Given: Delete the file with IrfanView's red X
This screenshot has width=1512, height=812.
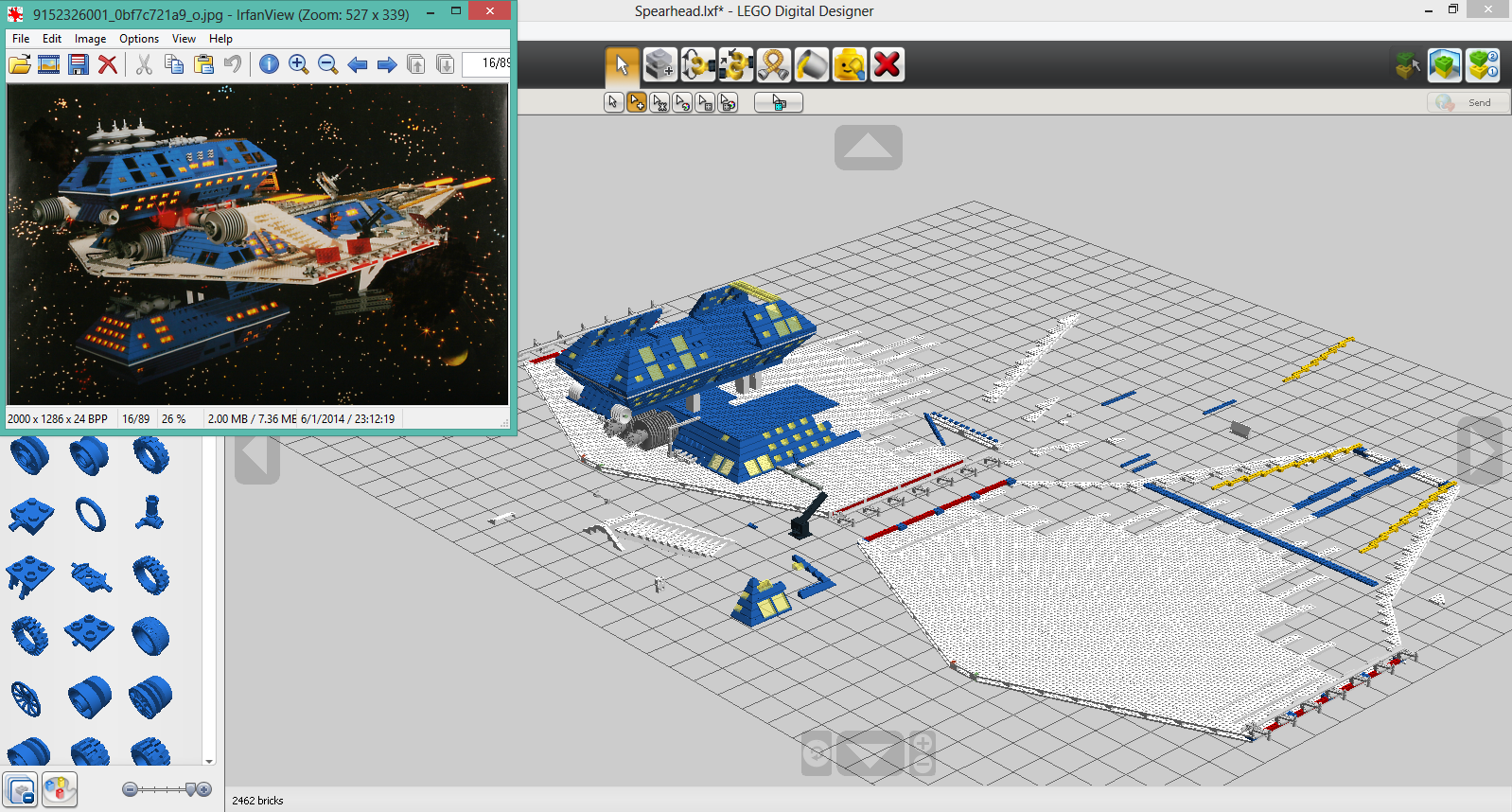Looking at the screenshot, I should [108, 64].
